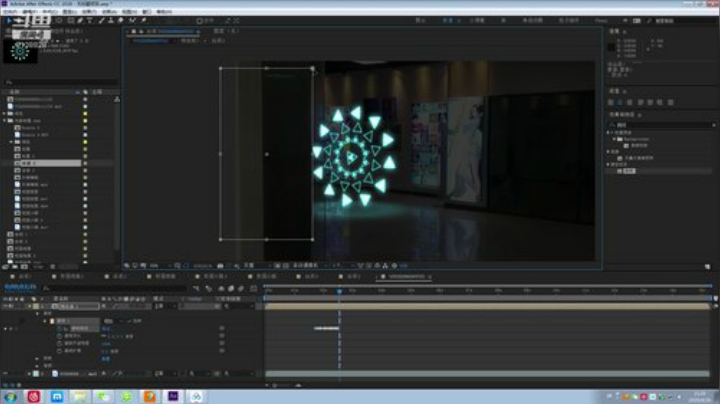
Task: Open the 图层 (Layer) menu
Action: coord(69,11)
